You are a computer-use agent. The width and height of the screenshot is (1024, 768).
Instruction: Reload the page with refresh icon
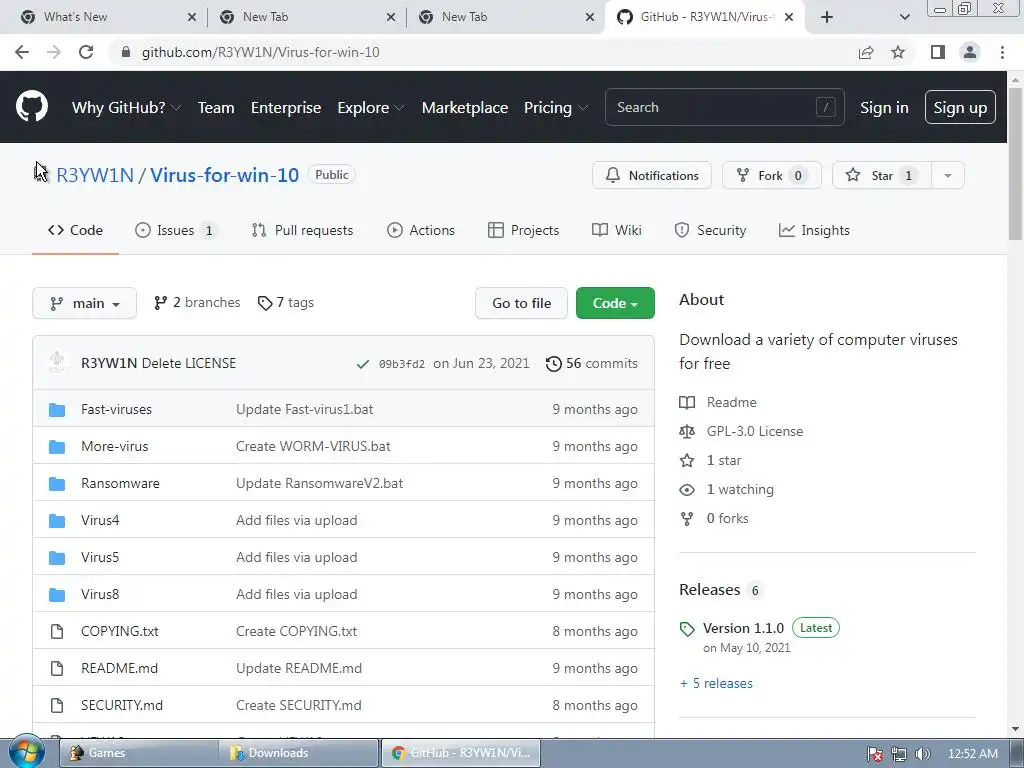[86, 52]
